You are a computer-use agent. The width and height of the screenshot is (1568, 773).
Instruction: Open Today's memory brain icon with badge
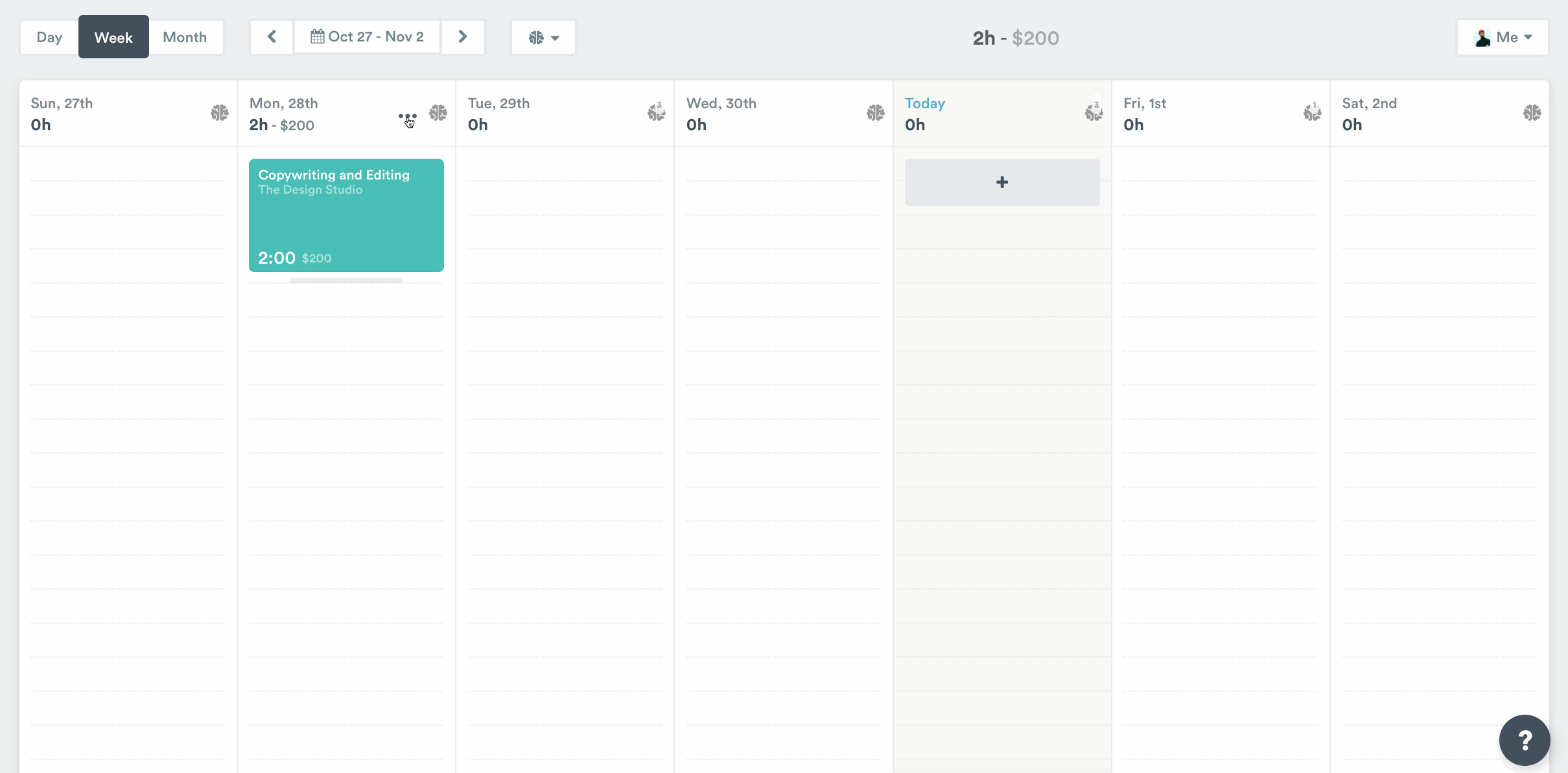(1094, 112)
